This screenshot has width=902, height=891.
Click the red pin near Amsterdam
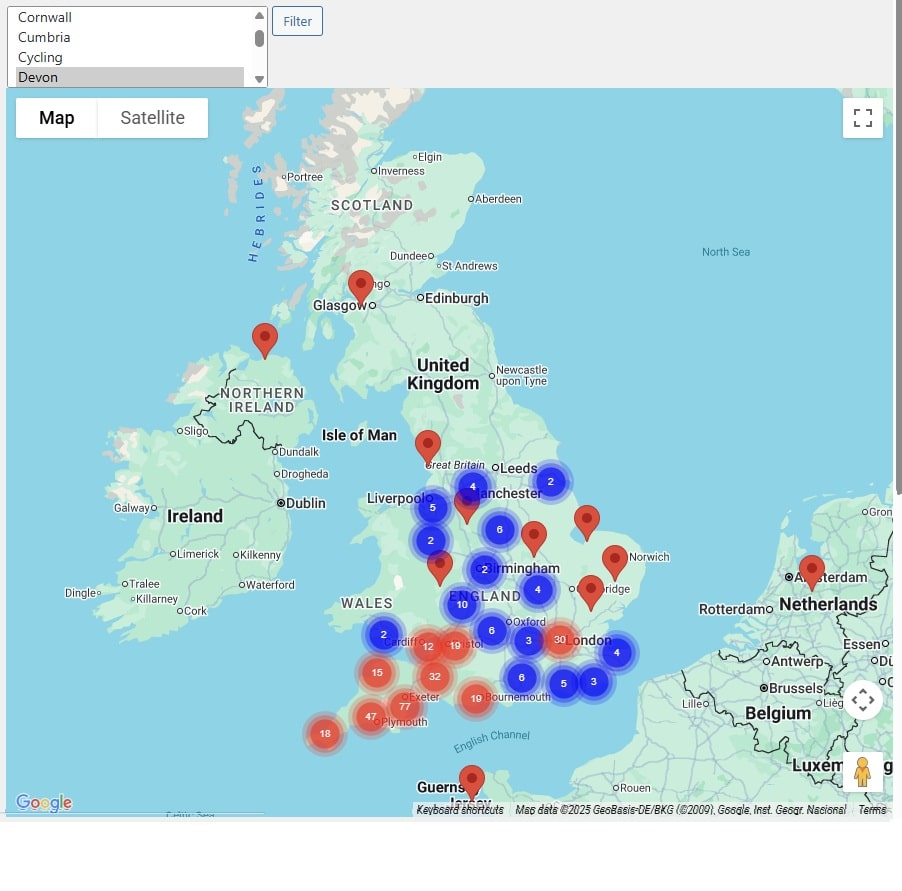812,571
